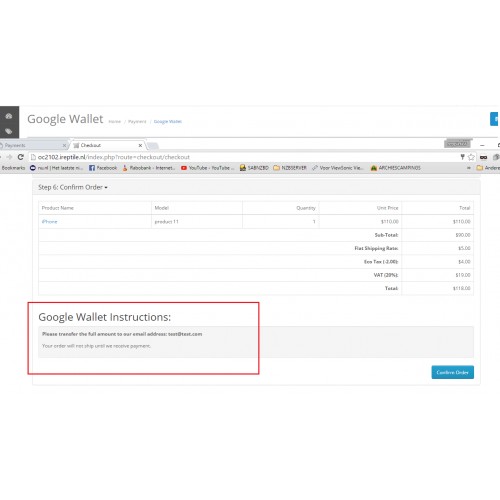Collapse the Step 6: Confirm Order panel
The height and width of the screenshot is (500, 500).
coord(73,187)
